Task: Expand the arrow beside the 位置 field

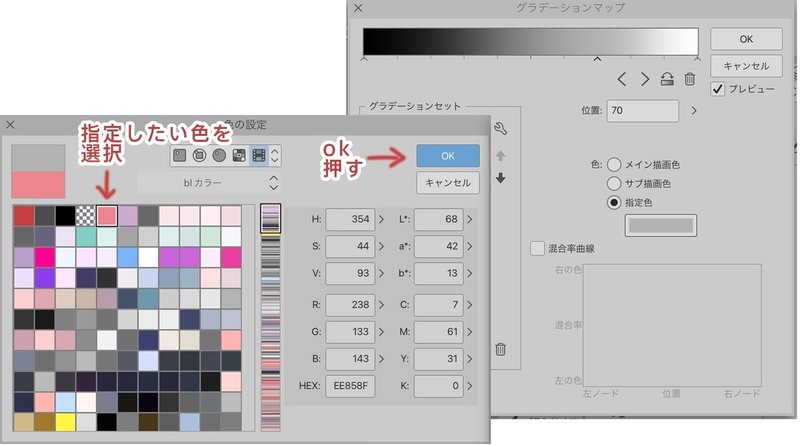Action: tap(694, 110)
